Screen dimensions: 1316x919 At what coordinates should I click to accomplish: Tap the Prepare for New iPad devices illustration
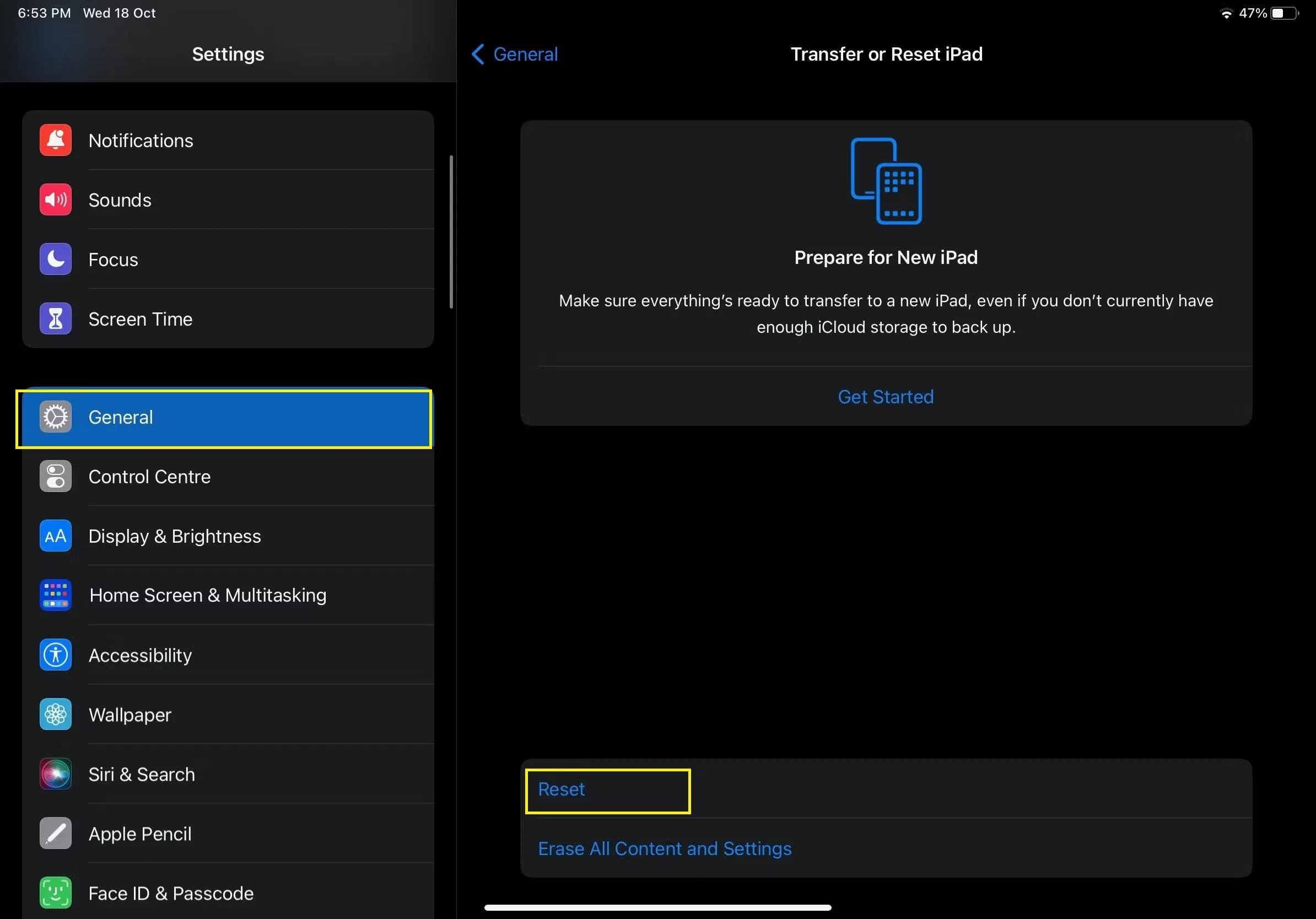(x=886, y=181)
